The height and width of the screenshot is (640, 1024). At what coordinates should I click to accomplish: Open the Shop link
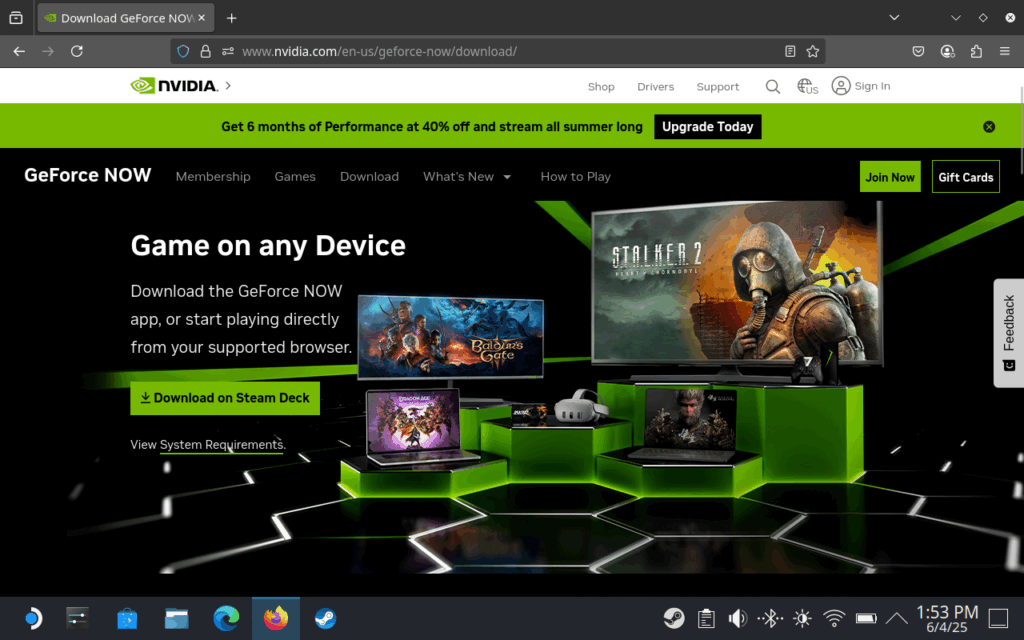[x=601, y=86]
